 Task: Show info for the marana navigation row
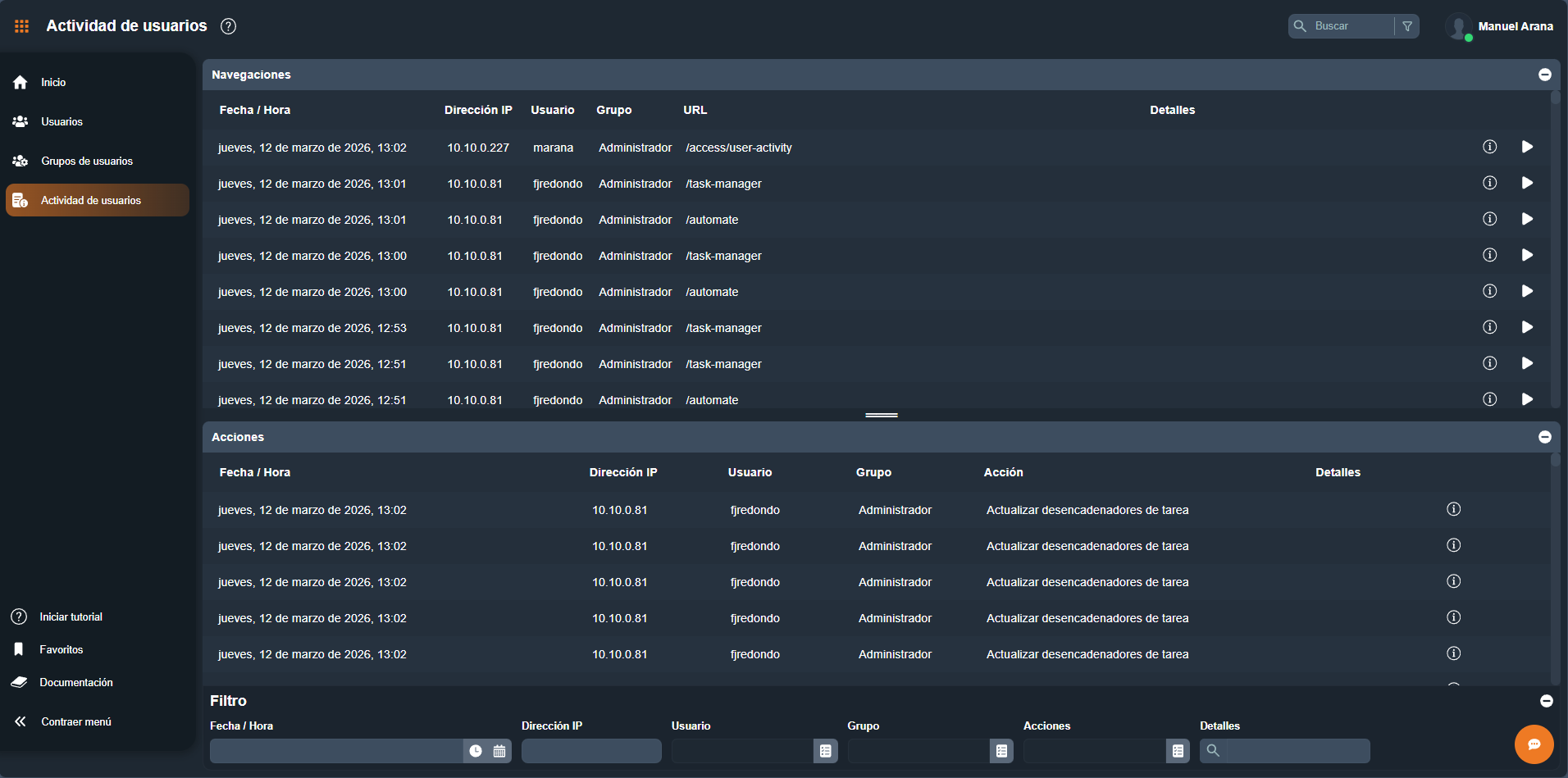click(x=1490, y=147)
